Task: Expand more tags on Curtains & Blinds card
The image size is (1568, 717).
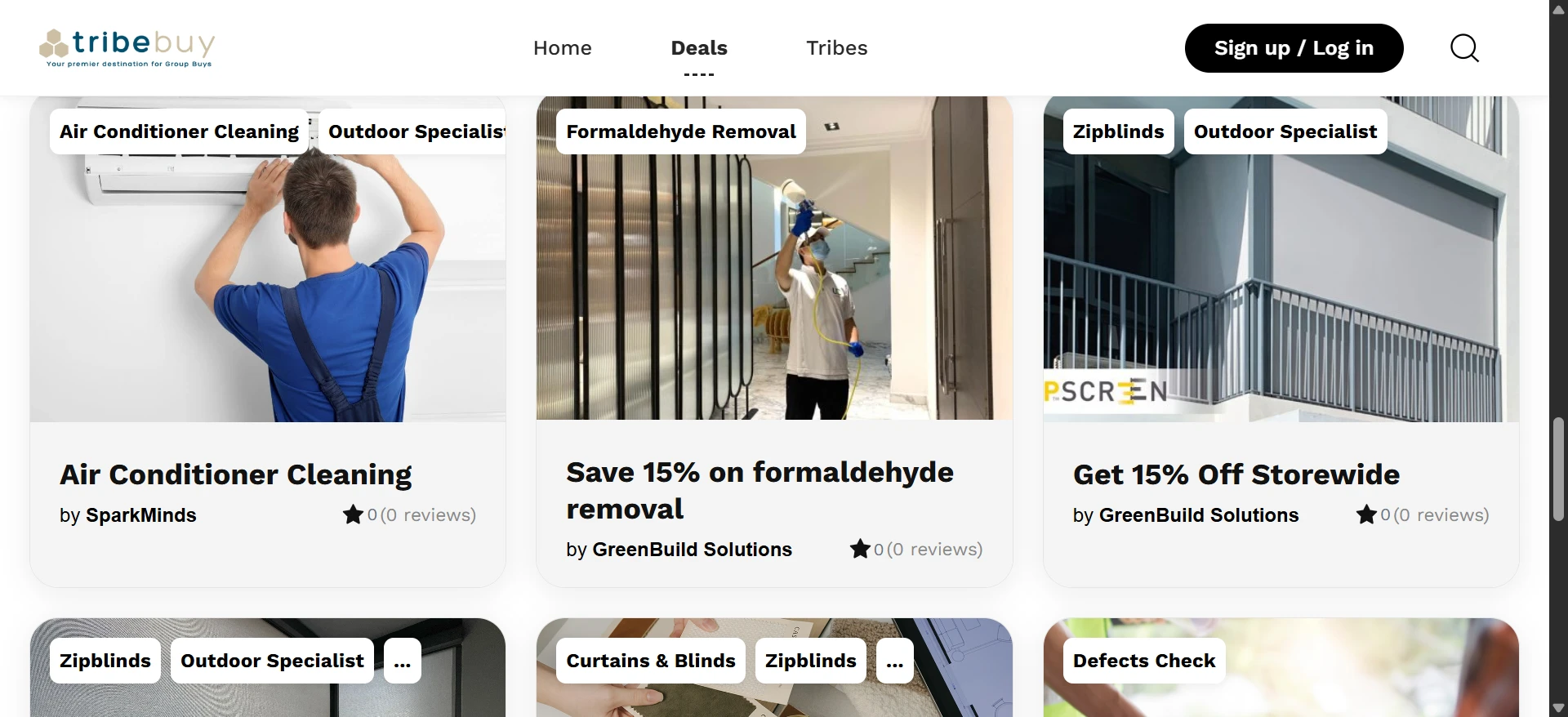Action: pos(895,661)
